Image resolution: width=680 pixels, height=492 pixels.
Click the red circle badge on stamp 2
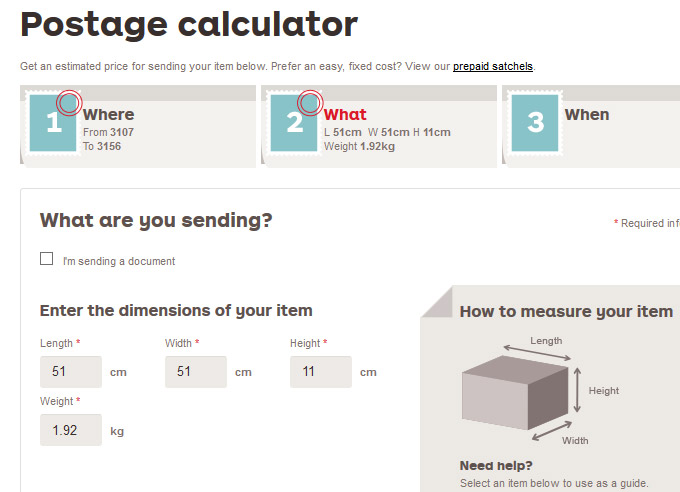310,102
